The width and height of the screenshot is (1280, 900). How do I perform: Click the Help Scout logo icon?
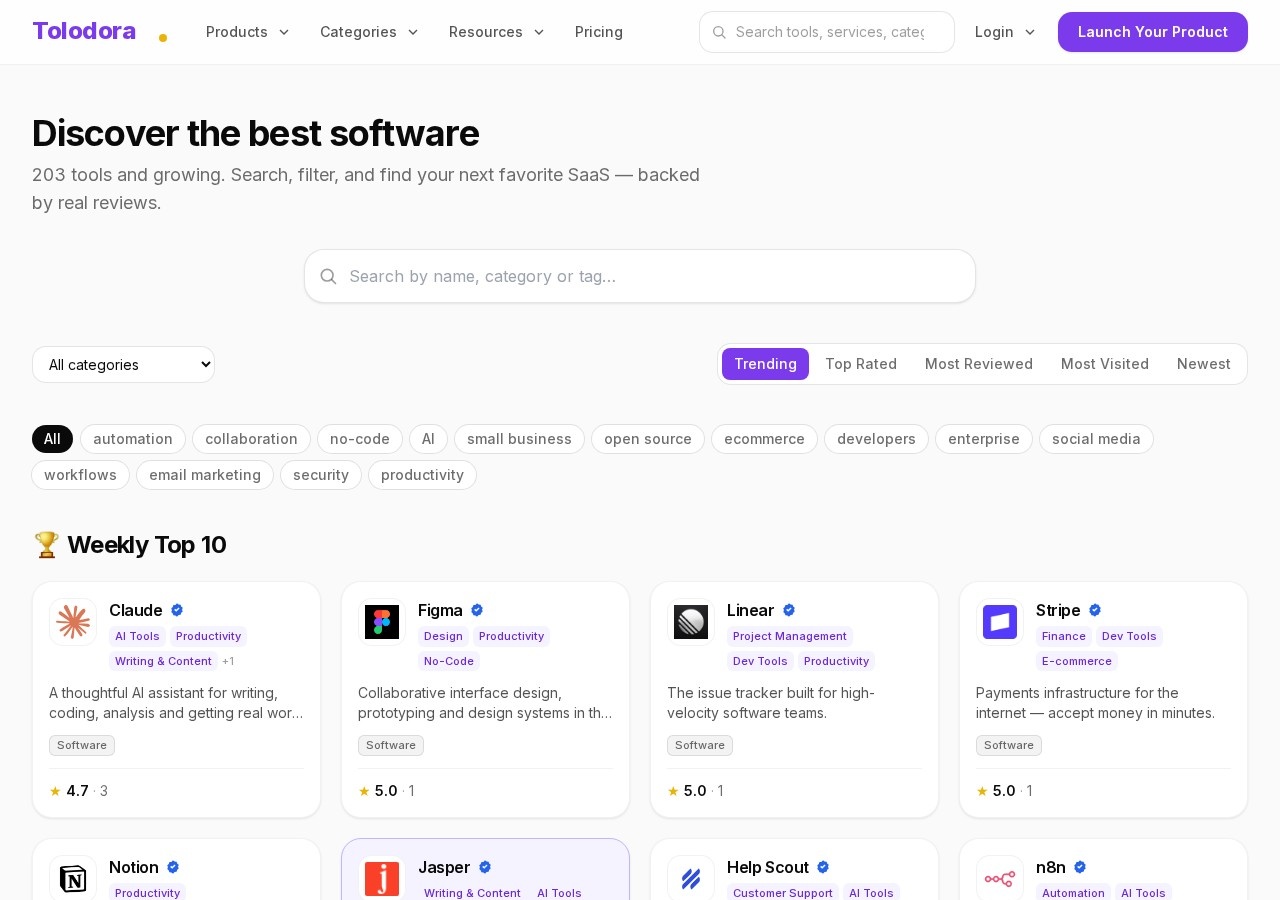[x=691, y=878]
